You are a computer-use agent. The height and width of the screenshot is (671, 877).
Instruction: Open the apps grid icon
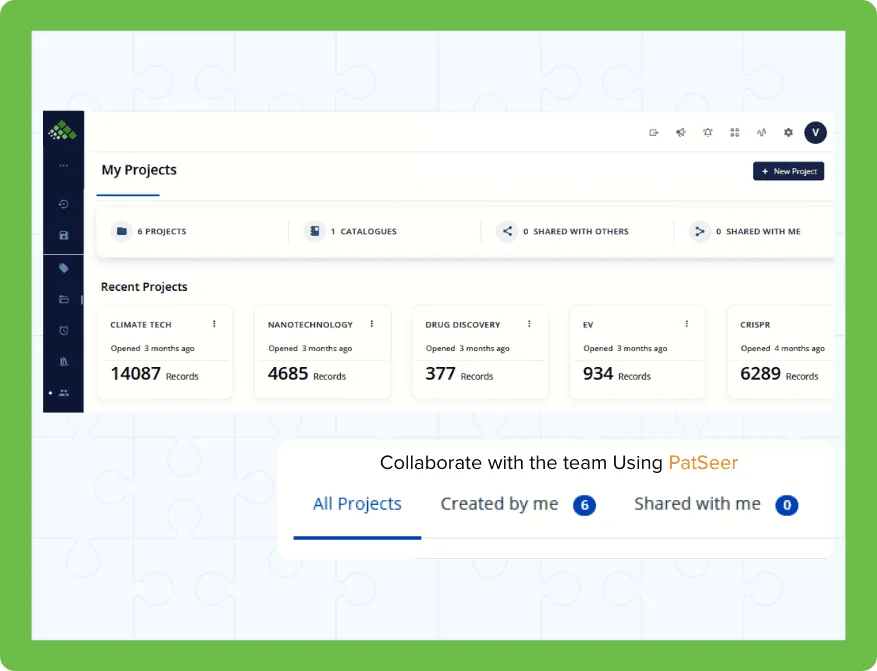tap(735, 132)
